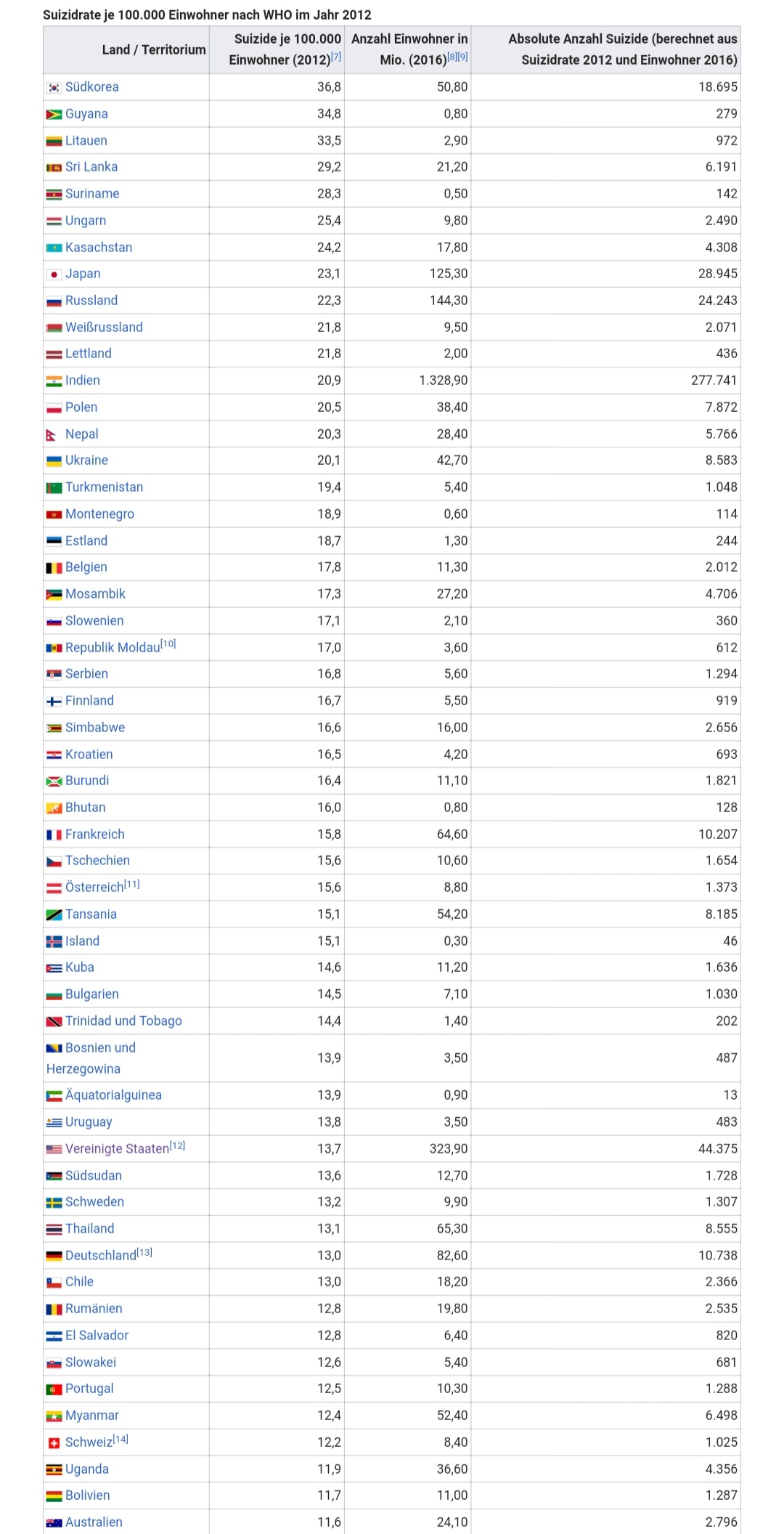Screen dimensions: 784x1534
Task: Click footnote [13] beside Deutschland
Action: coord(144,1252)
